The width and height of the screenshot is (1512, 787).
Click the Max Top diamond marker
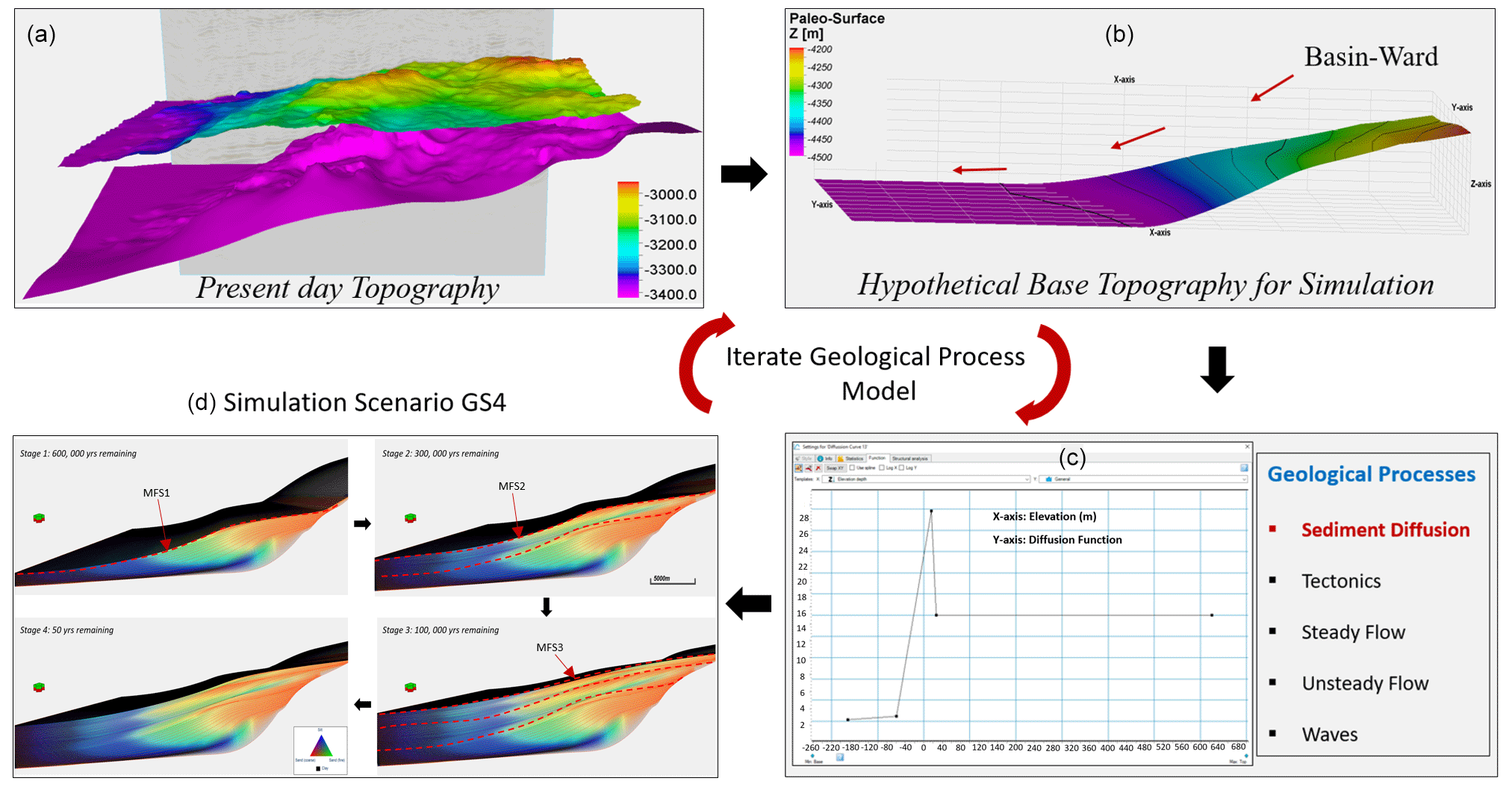pyautogui.click(x=1245, y=756)
